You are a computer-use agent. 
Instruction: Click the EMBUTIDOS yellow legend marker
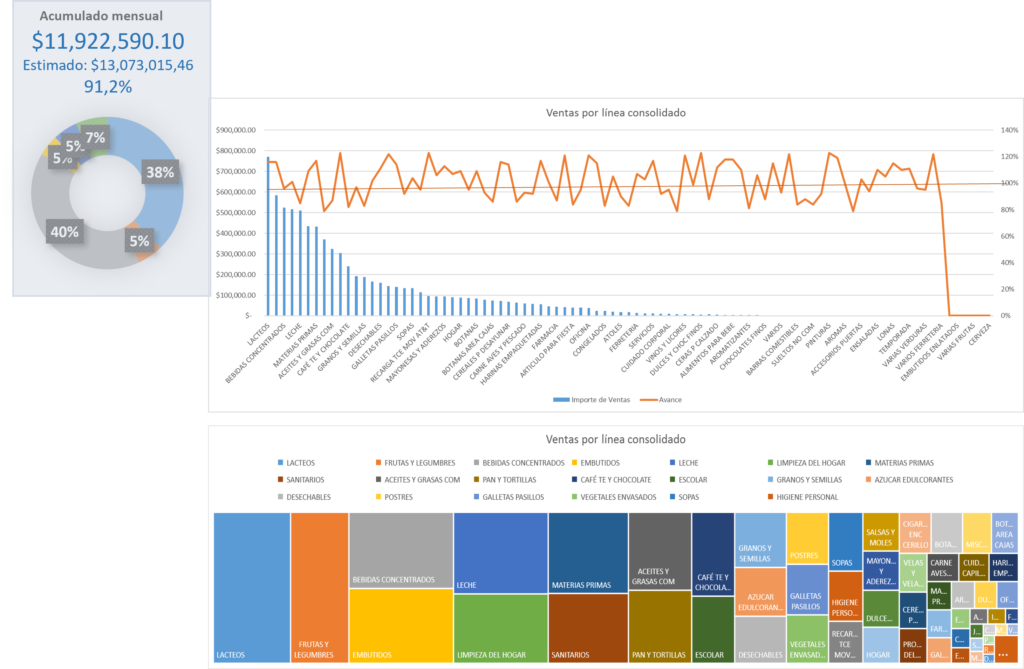(x=575, y=461)
